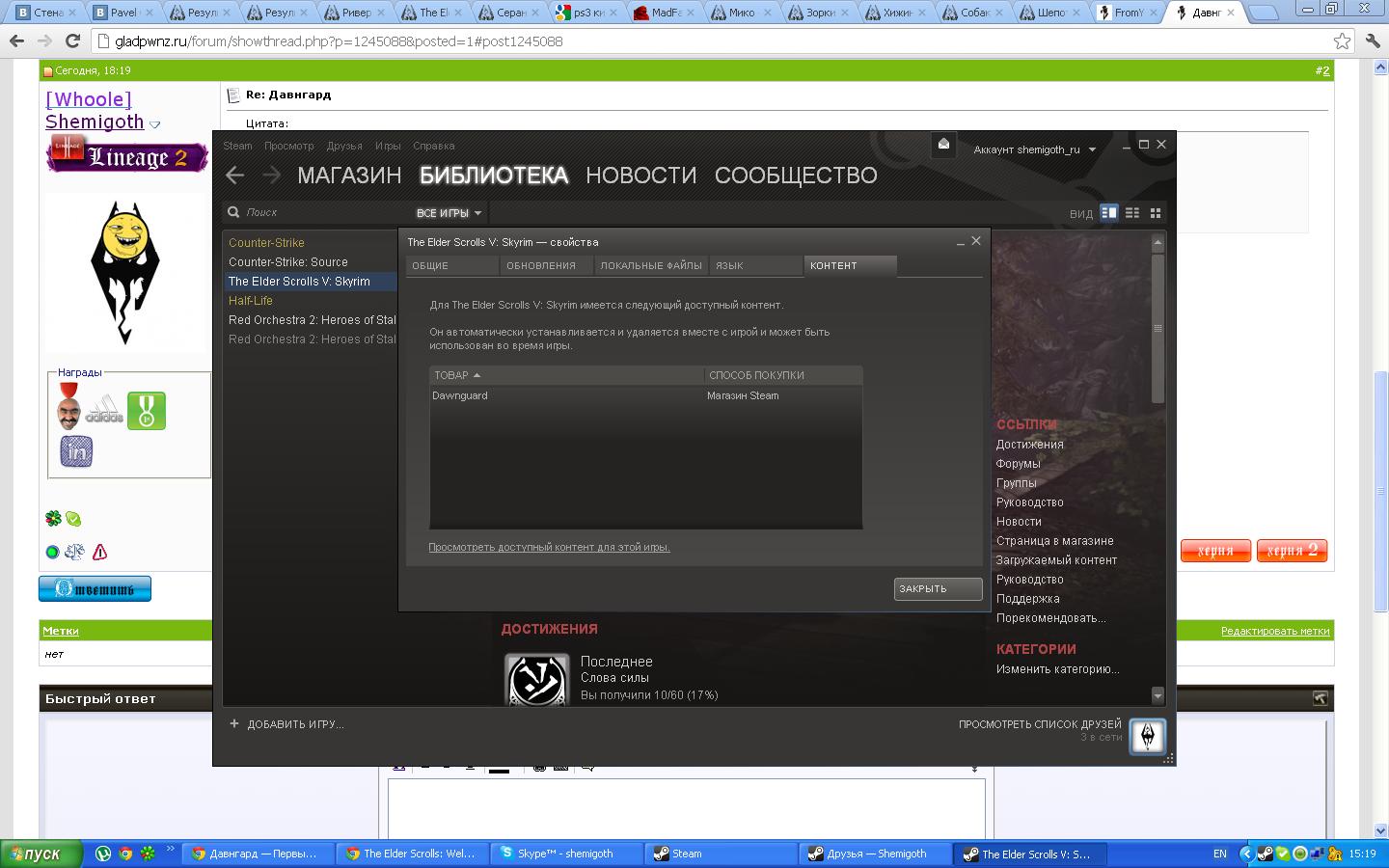1389x868 pixels.
Task: Click the Steam library vertical scrollbar
Action: [x=1157, y=328]
